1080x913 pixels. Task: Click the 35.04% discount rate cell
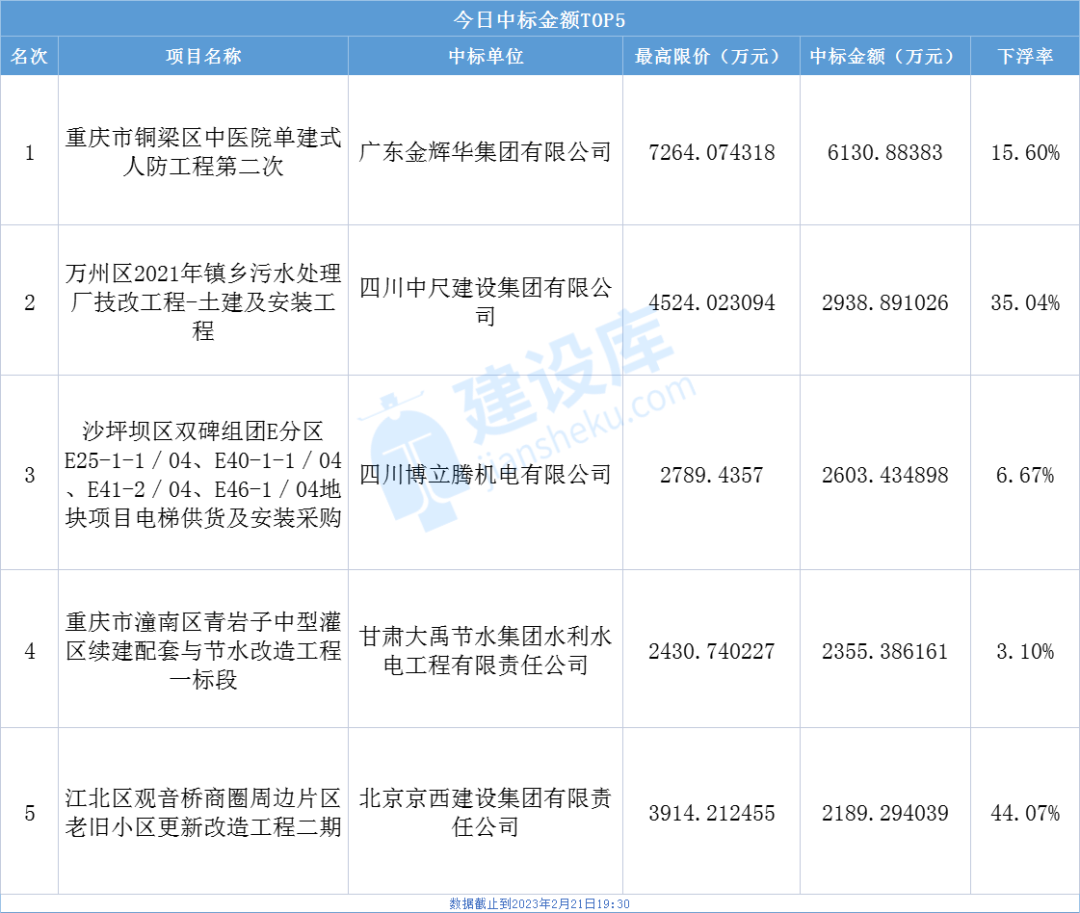pyautogui.click(x=1025, y=303)
